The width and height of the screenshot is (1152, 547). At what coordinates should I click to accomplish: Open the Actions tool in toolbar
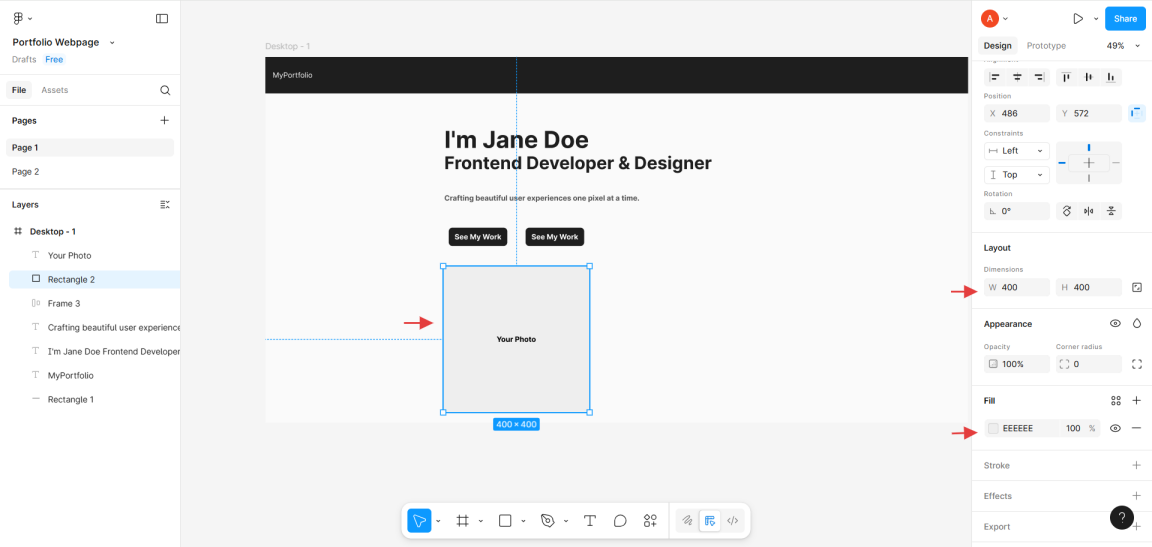tap(650, 520)
